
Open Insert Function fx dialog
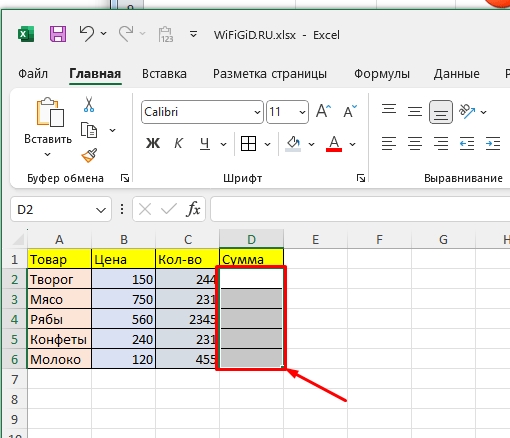tap(193, 210)
